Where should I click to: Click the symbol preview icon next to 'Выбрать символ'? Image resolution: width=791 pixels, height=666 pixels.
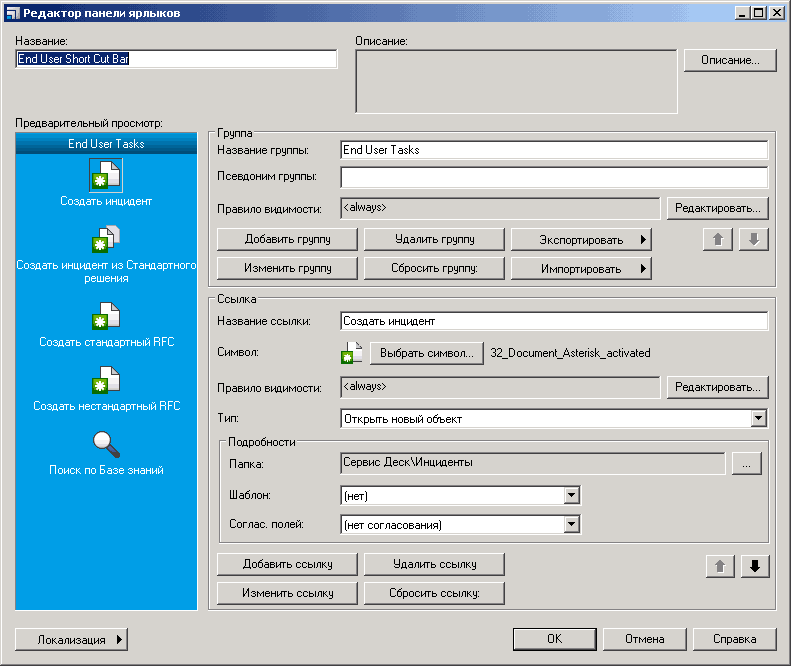tap(352, 353)
